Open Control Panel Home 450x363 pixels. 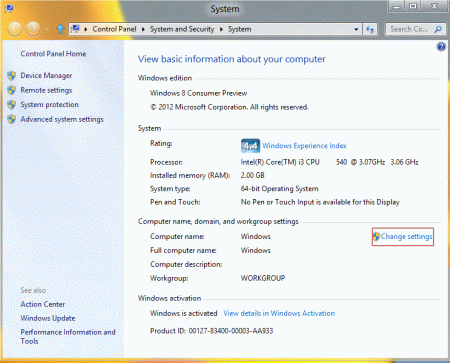53,54
